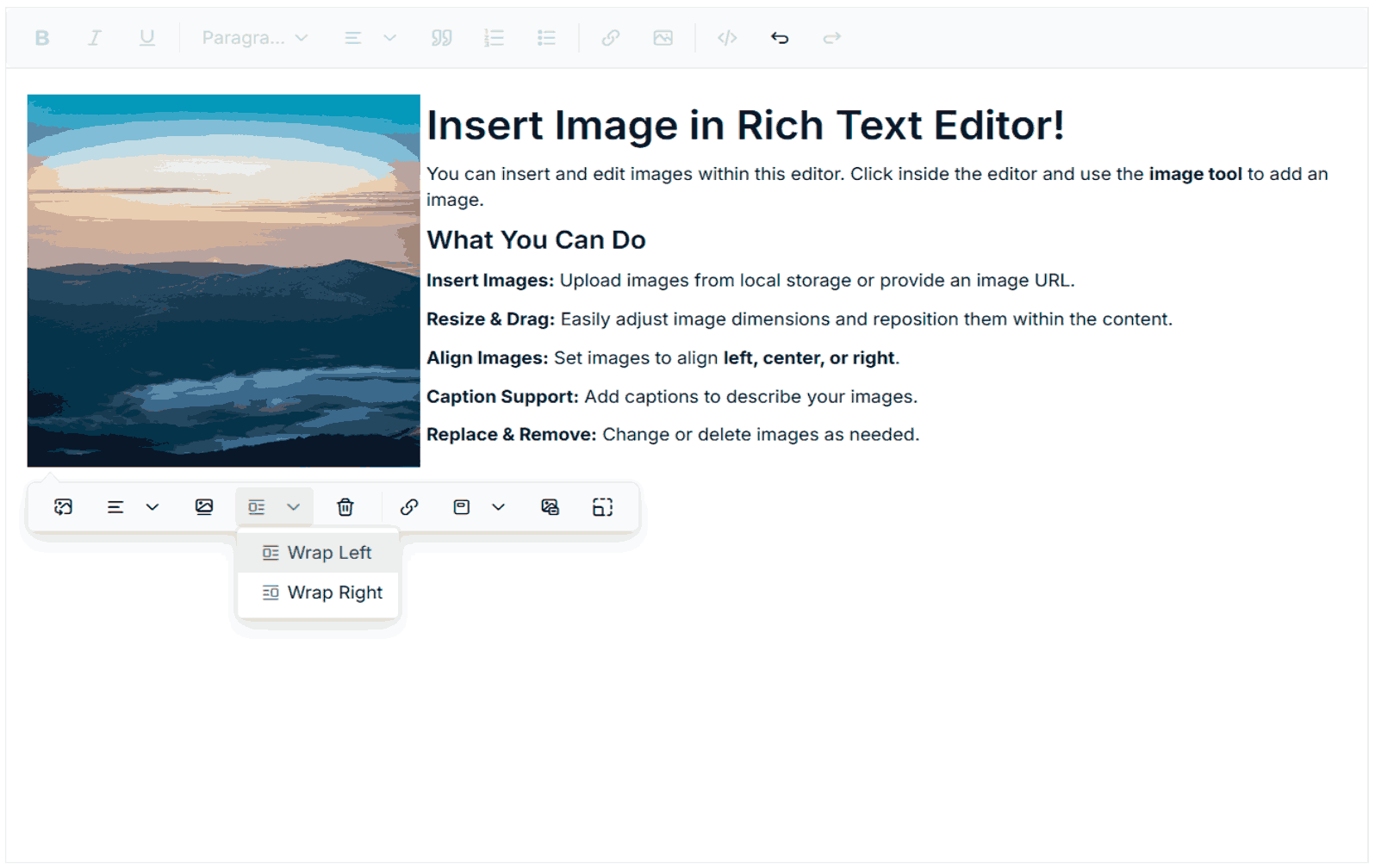Expand the main toolbar alignment dropdown arrow
Viewport: 1375px width, 868px height.
pyautogui.click(x=389, y=38)
